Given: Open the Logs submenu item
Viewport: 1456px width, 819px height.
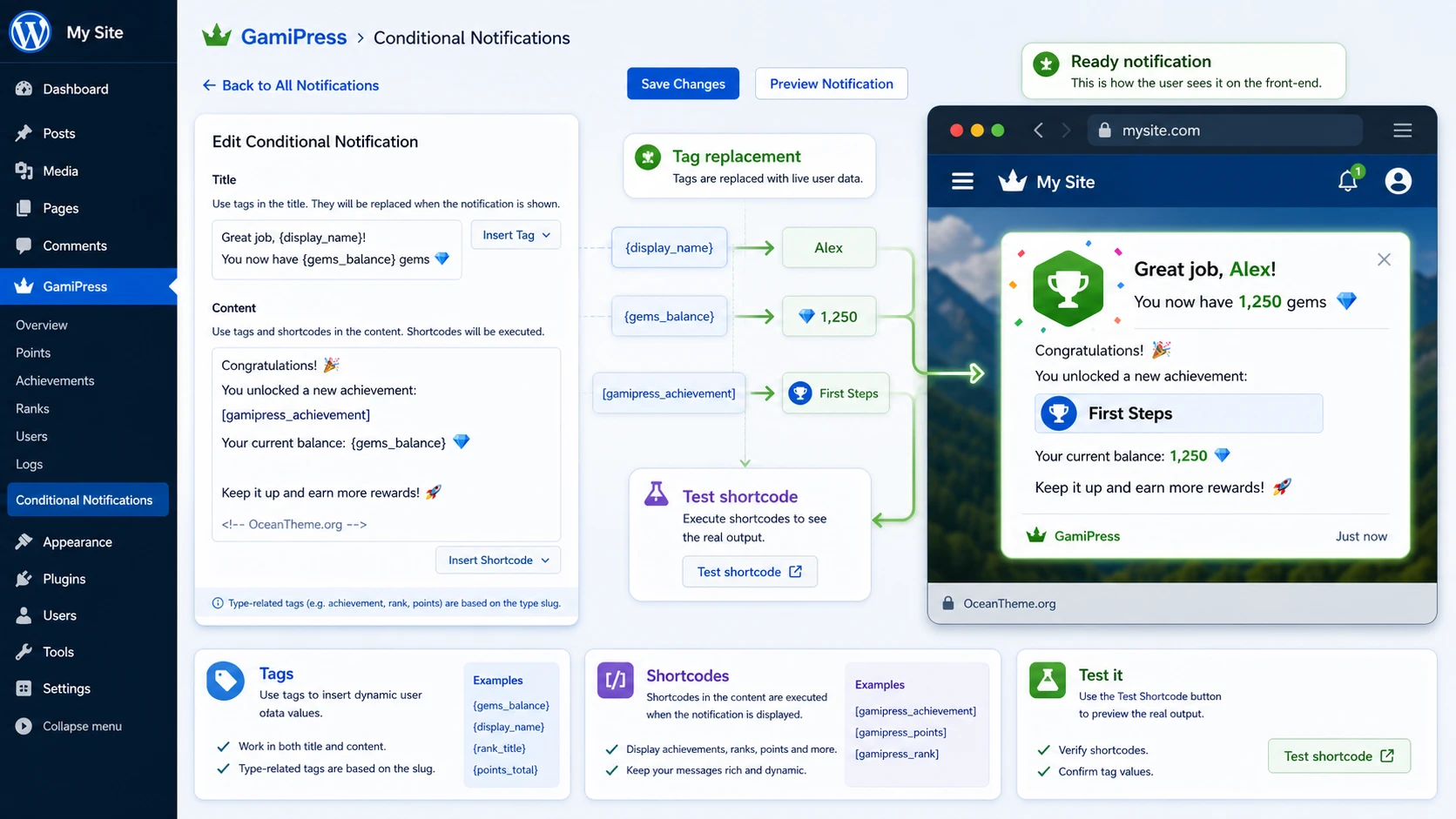Looking at the screenshot, I should tap(29, 464).
